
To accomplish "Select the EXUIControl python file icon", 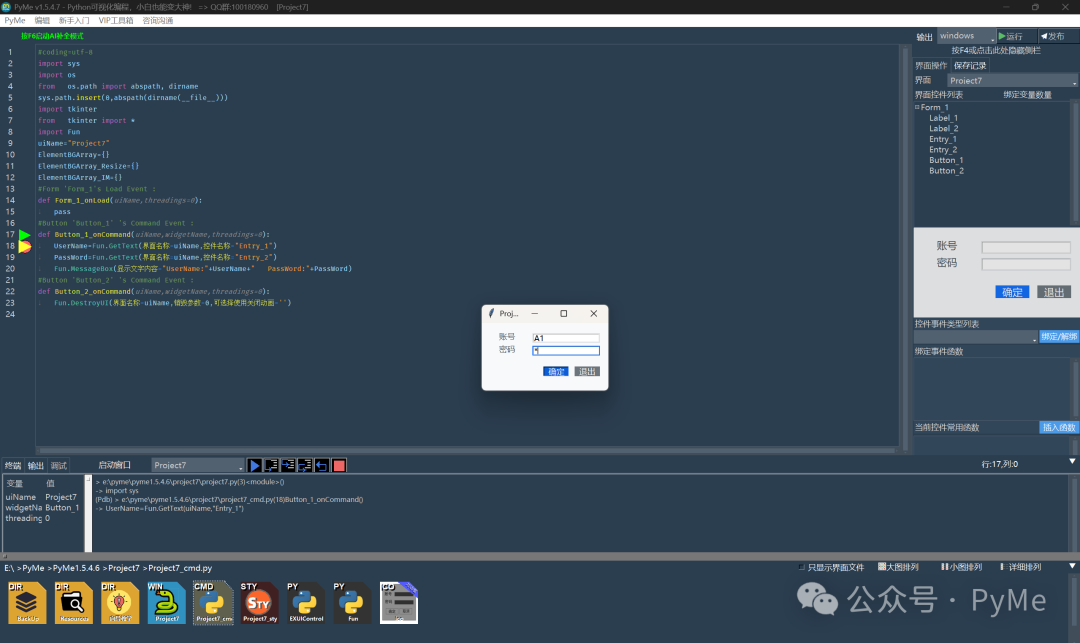I will pyautogui.click(x=306, y=602).
